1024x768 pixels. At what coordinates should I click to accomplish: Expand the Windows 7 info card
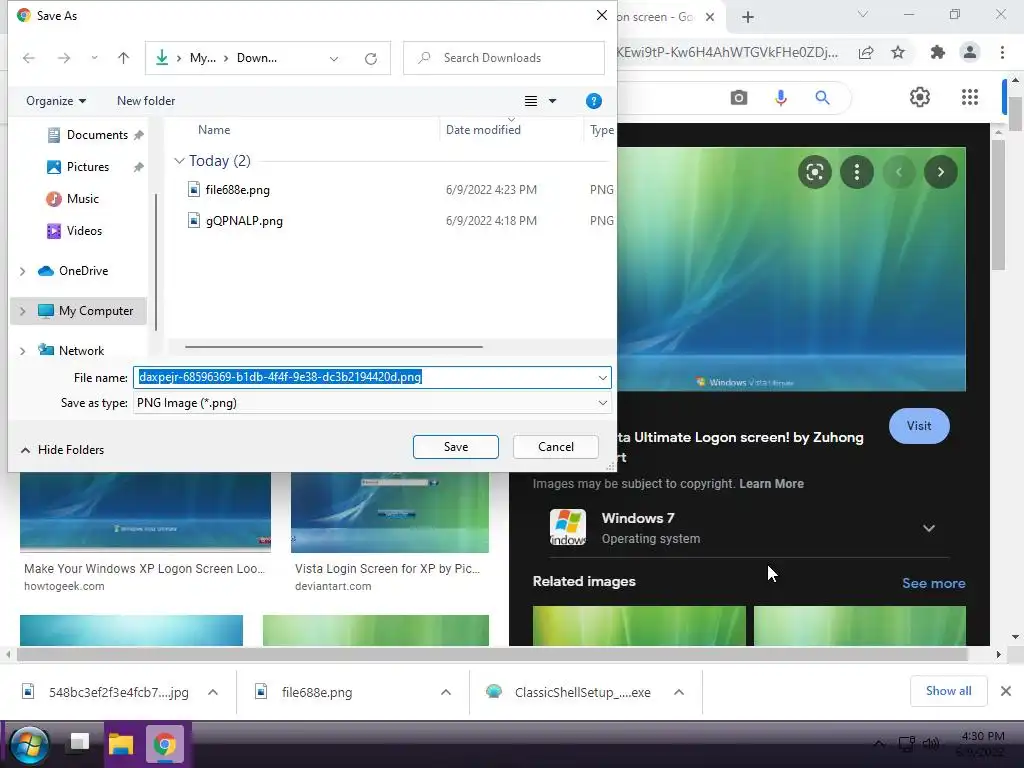point(929,528)
